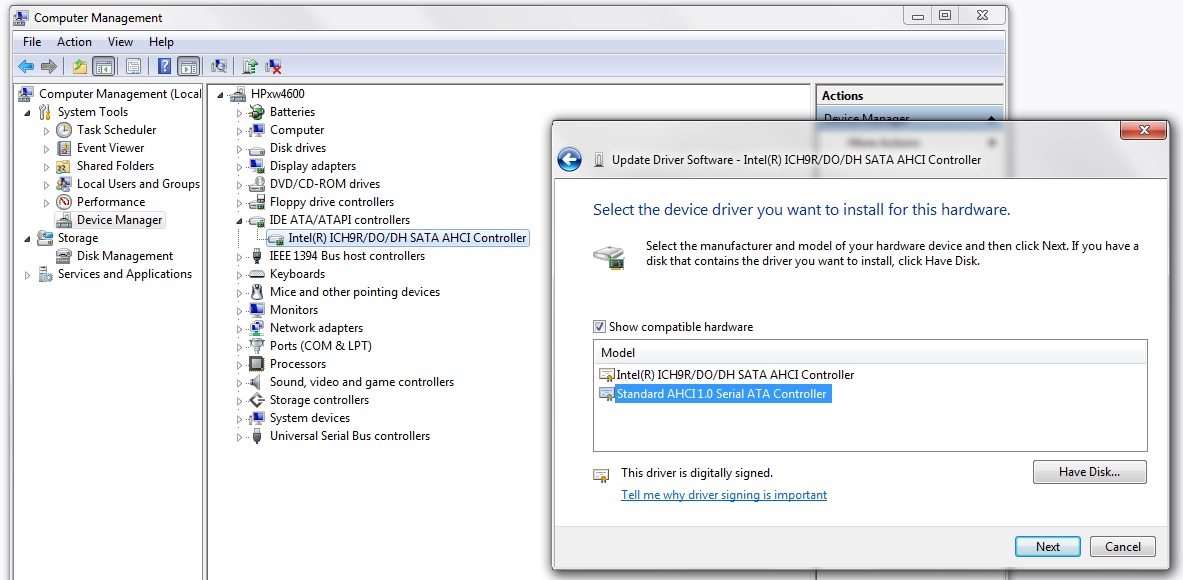Toggle Show/Hide Action Pane toolbar icon
Image resolution: width=1183 pixels, height=580 pixels.
(x=188, y=66)
